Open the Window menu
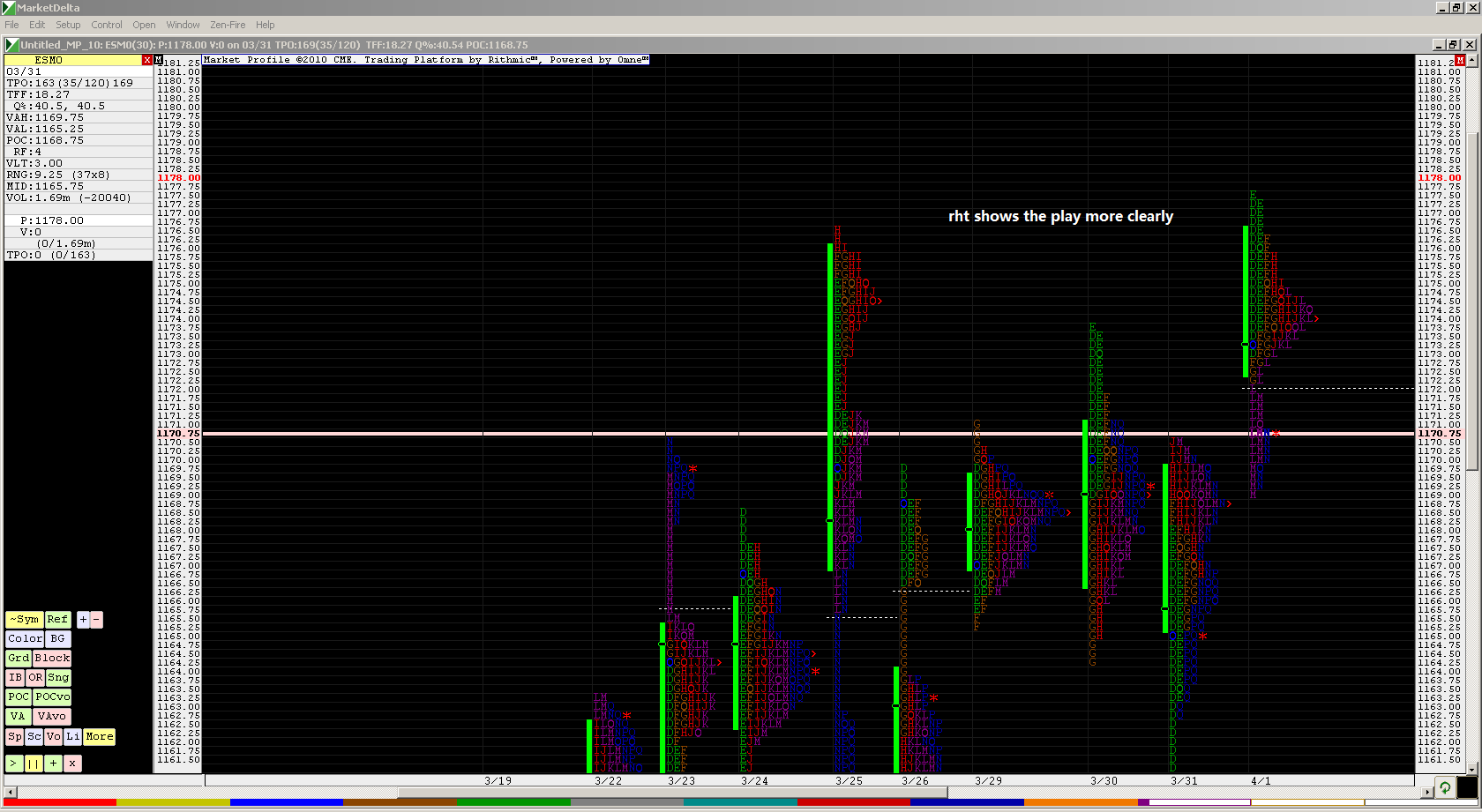Viewport: 1482px width, 812px height. click(183, 25)
